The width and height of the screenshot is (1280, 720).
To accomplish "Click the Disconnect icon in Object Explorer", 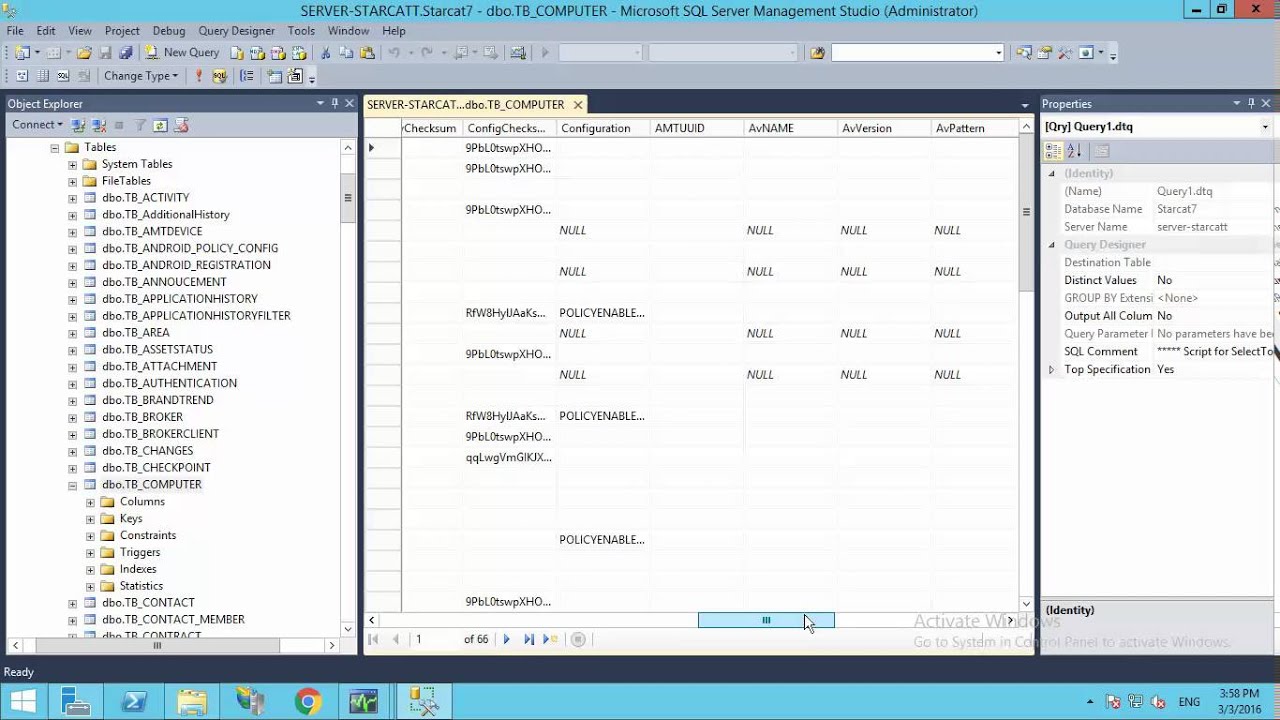I will pyautogui.click(x=99, y=125).
